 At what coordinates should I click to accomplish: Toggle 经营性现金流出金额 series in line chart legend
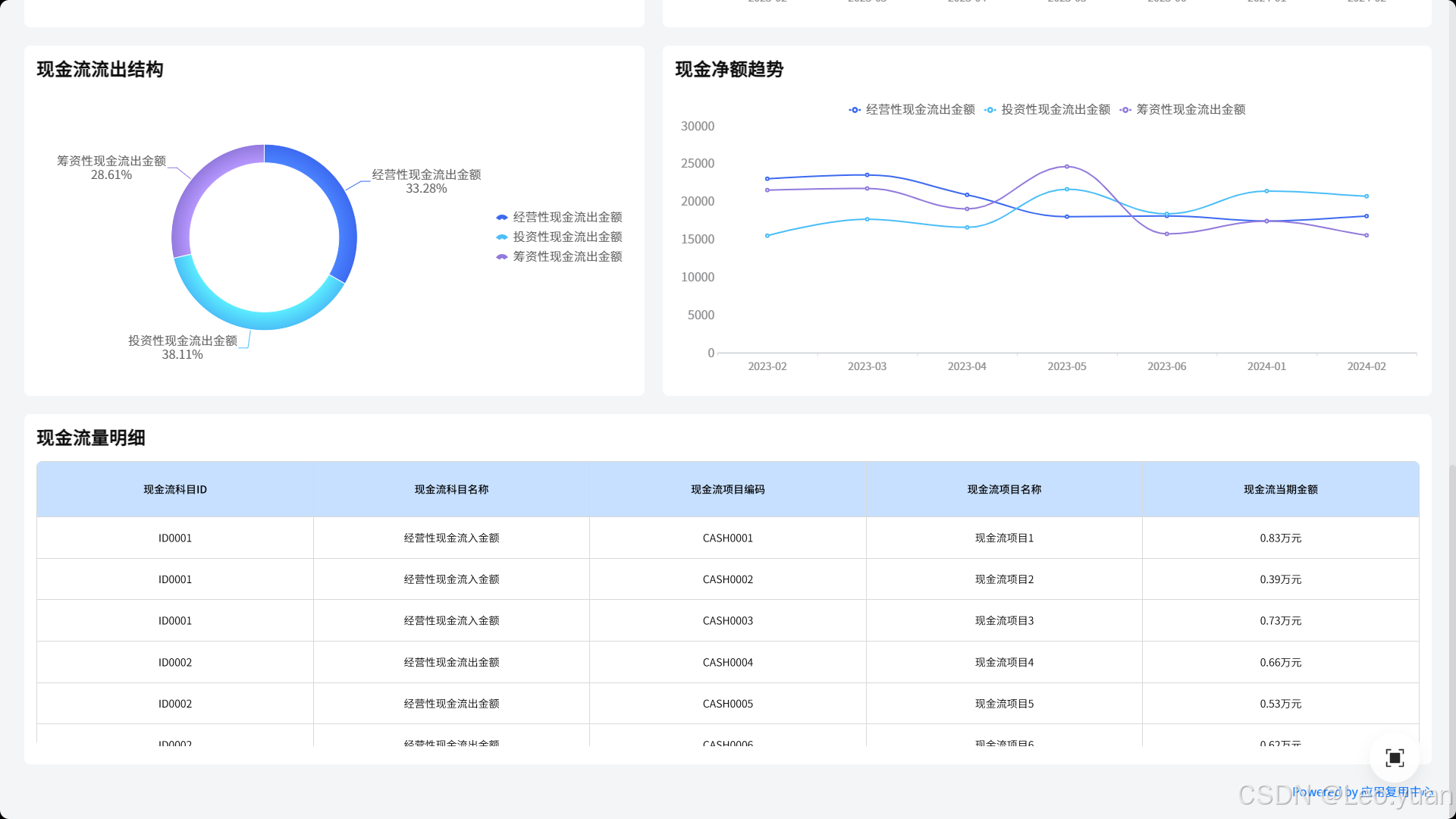[x=912, y=110]
